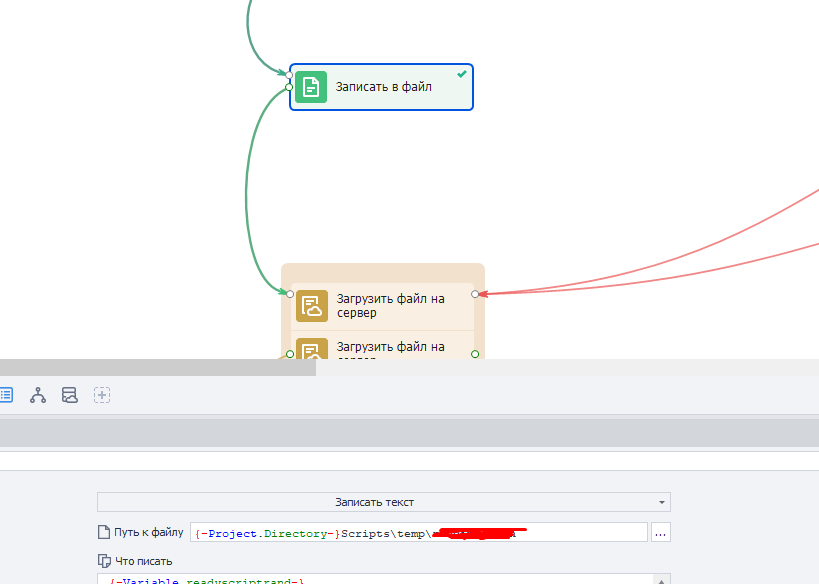Select the 'Записать в файл' block label
The image size is (819, 584).
tap(383, 87)
